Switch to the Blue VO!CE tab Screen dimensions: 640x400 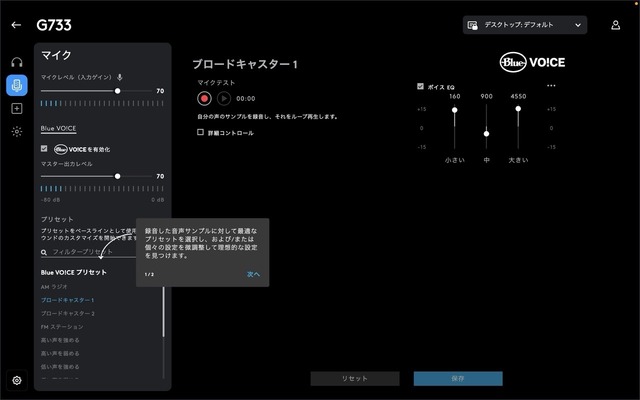click(x=58, y=128)
